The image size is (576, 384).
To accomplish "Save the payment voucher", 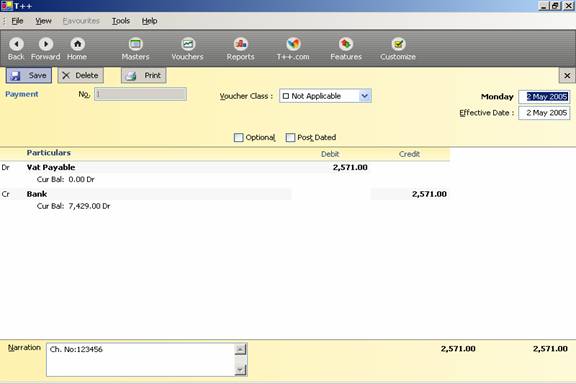I will (x=29, y=75).
